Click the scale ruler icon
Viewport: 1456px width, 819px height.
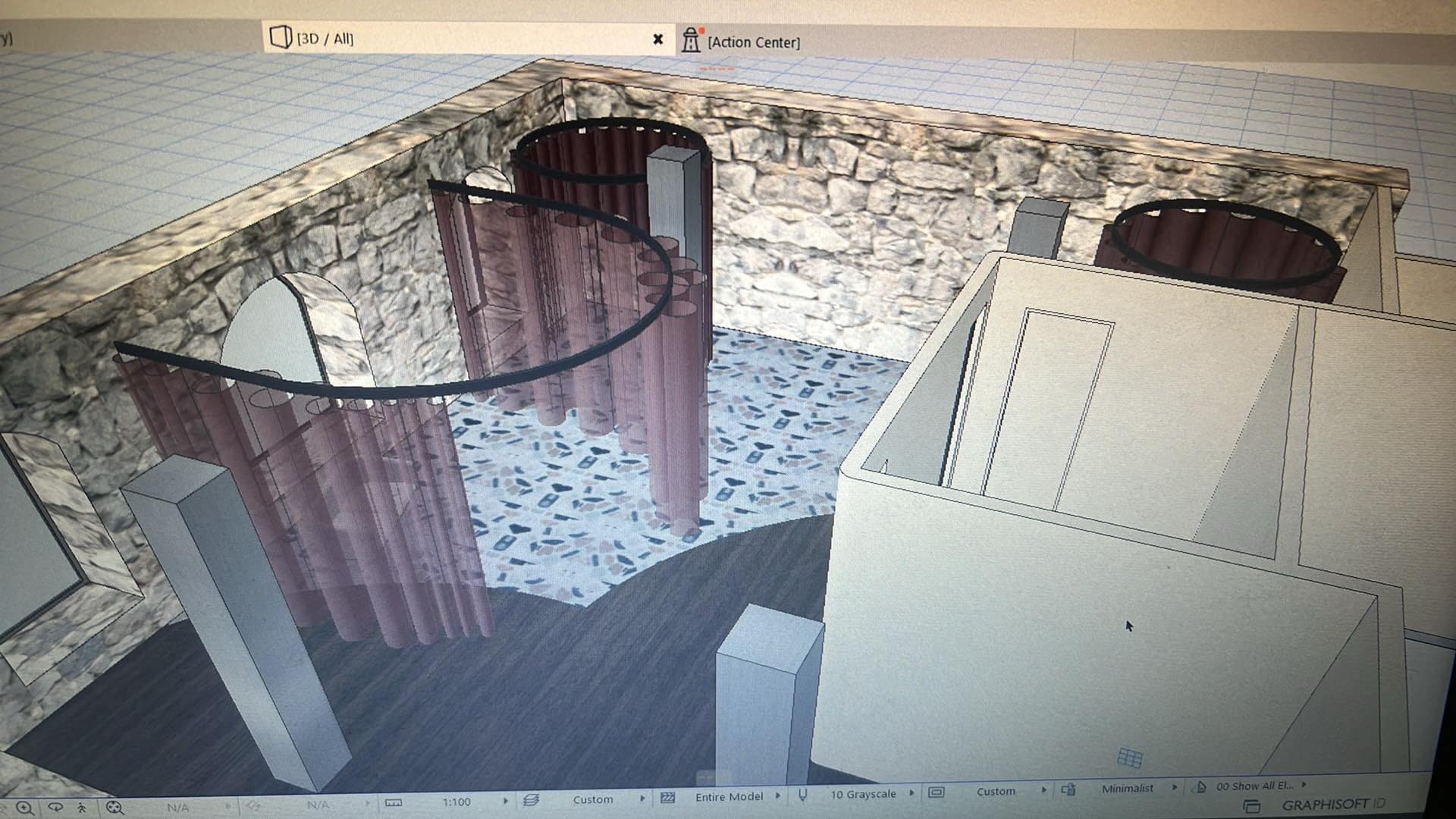[394, 802]
